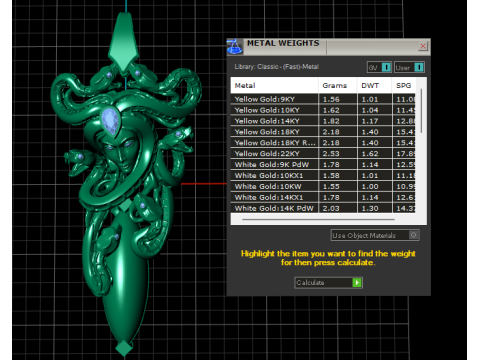
Task: Click the green arrow on Calculate
Action: [x=357, y=283]
